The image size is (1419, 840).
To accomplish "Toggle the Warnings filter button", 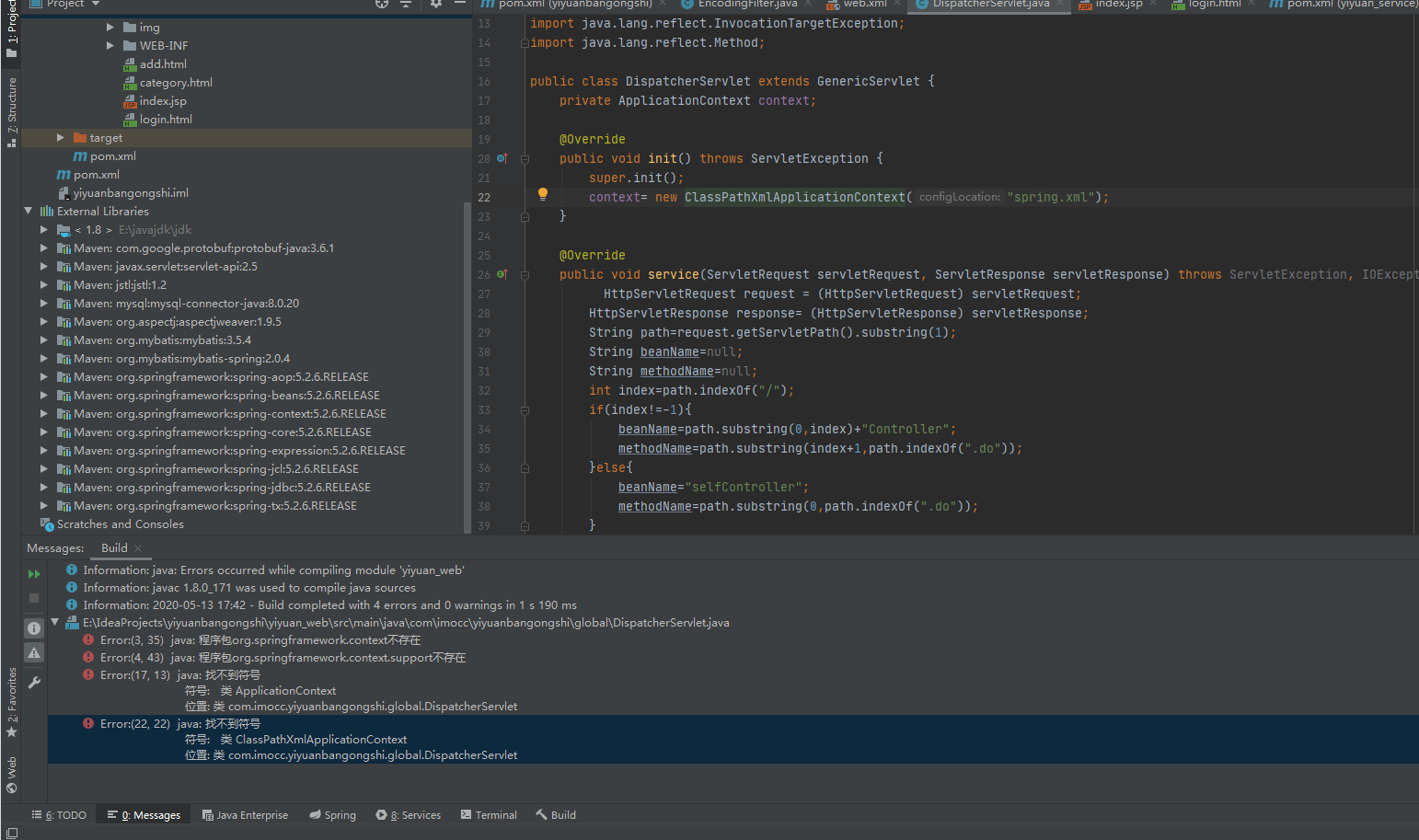I will (34, 652).
